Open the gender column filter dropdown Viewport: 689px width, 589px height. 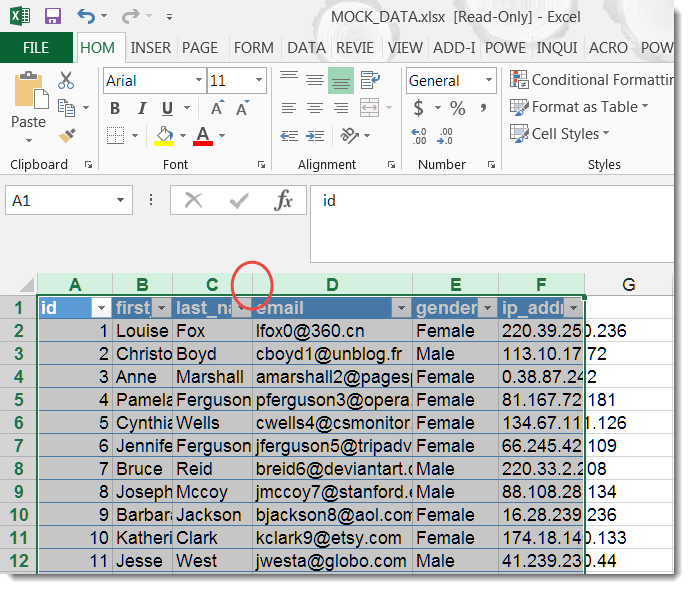[487, 308]
